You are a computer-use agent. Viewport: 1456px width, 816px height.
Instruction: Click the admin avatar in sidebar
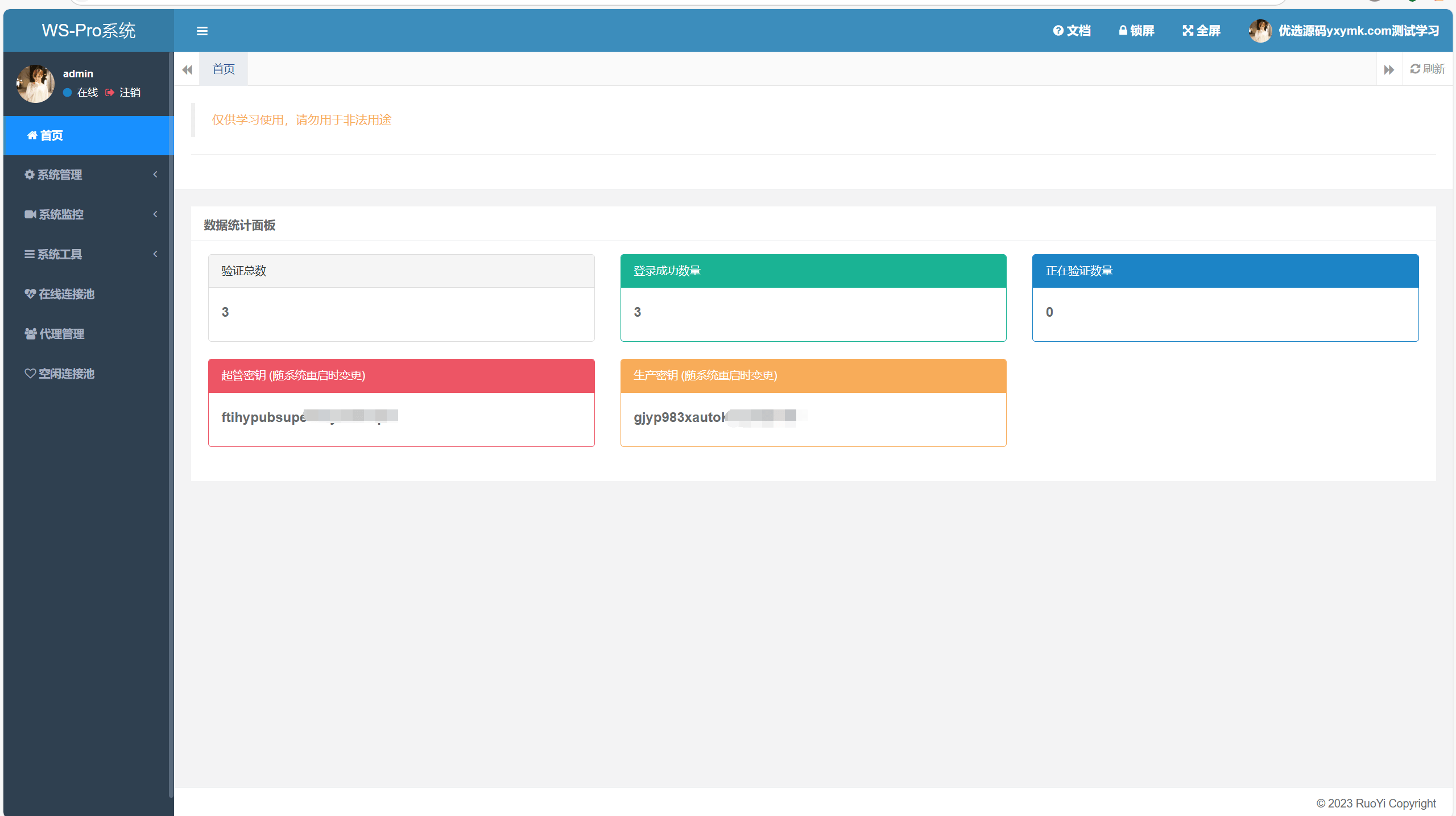[36, 84]
